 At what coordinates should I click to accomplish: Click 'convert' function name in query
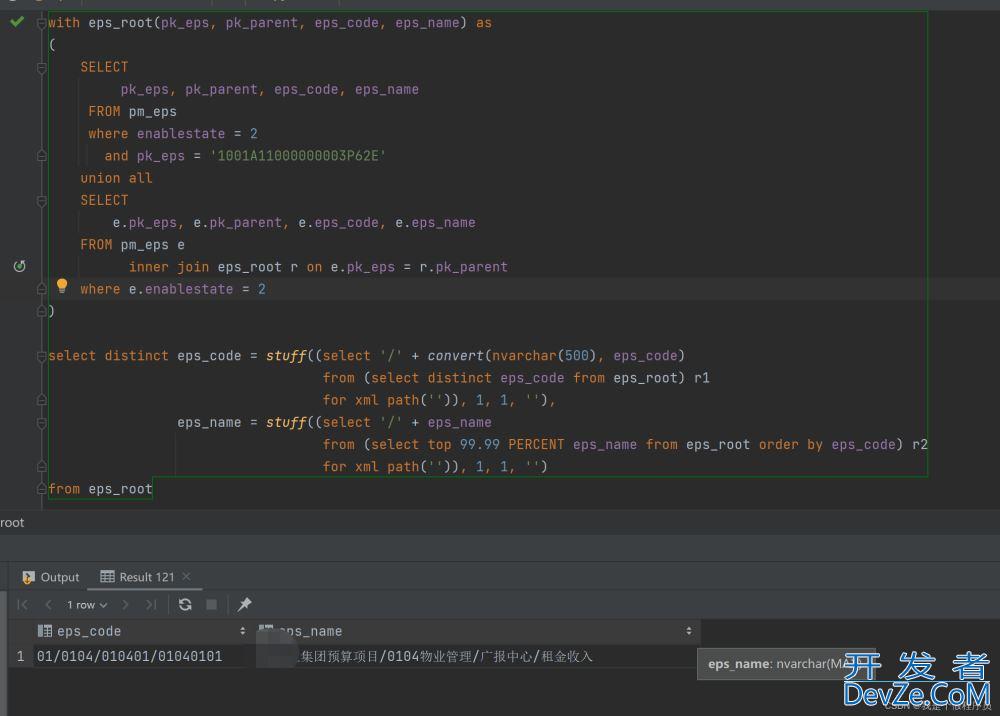[455, 356]
